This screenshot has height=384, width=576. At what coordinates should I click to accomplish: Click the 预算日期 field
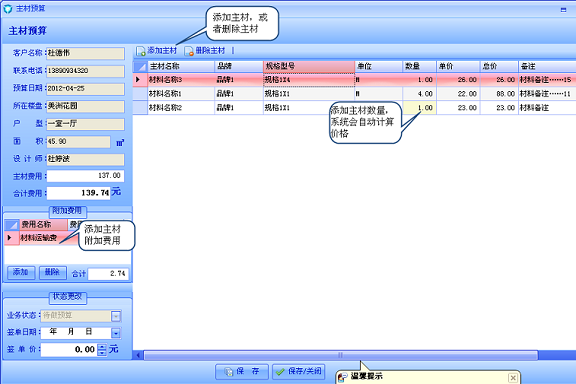pyautogui.click(x=85, y=89)
